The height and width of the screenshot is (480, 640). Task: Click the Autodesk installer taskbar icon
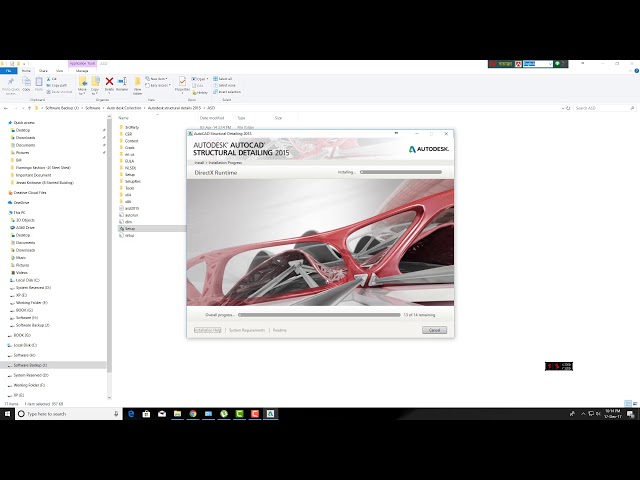click(270, 413)
